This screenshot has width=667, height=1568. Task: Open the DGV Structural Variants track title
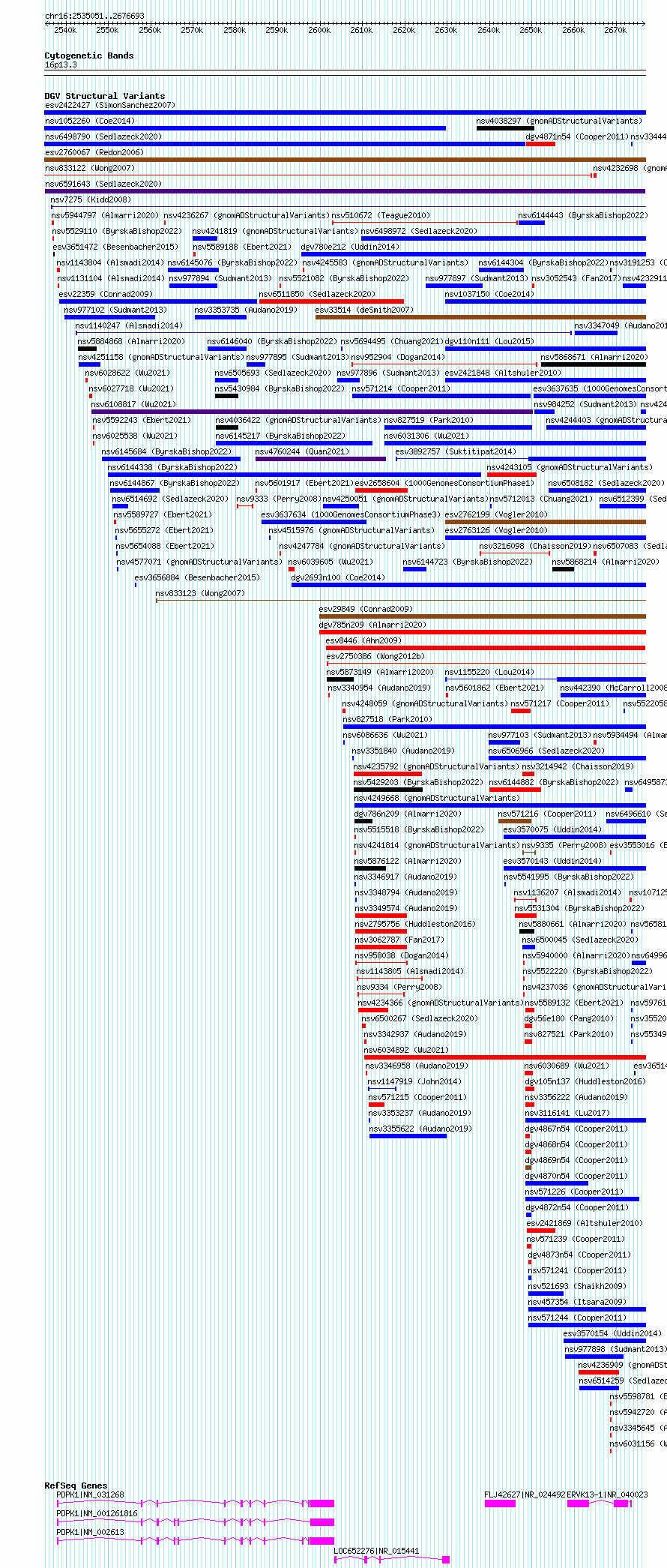click(105, 96)
